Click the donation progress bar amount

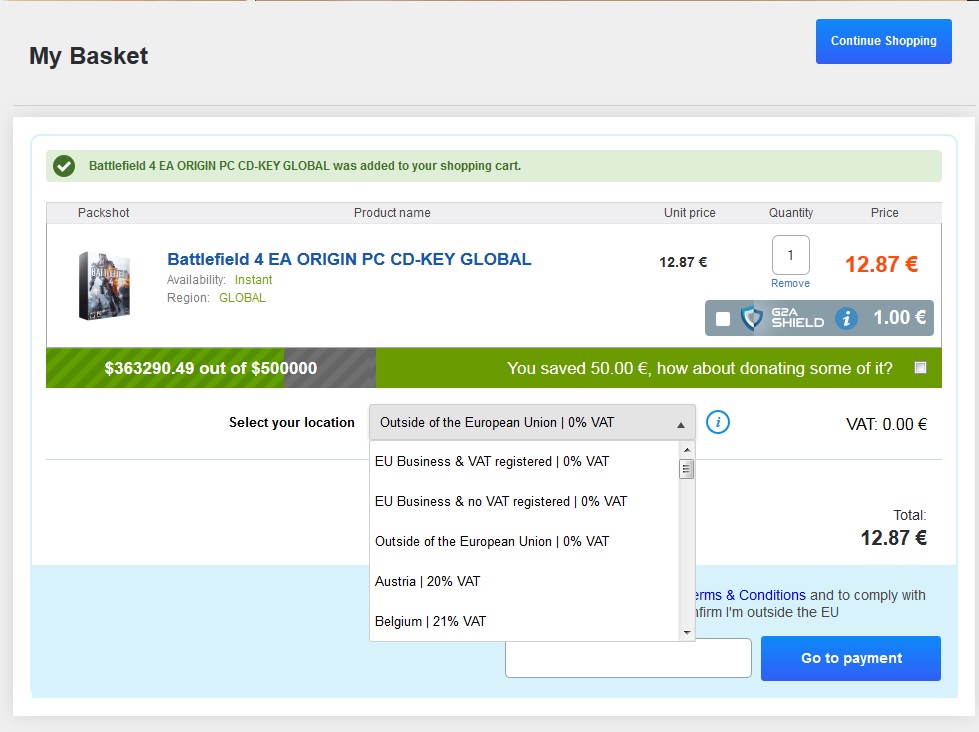[211, 368]
